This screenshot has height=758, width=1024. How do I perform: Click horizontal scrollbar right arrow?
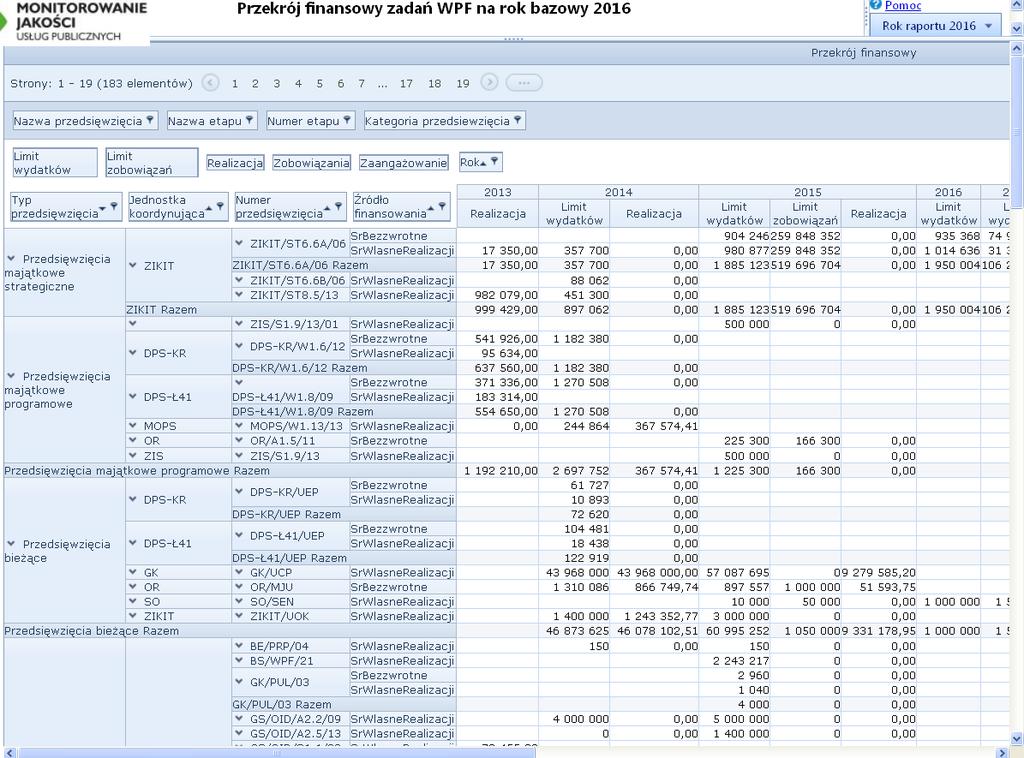click(1002, 753)
